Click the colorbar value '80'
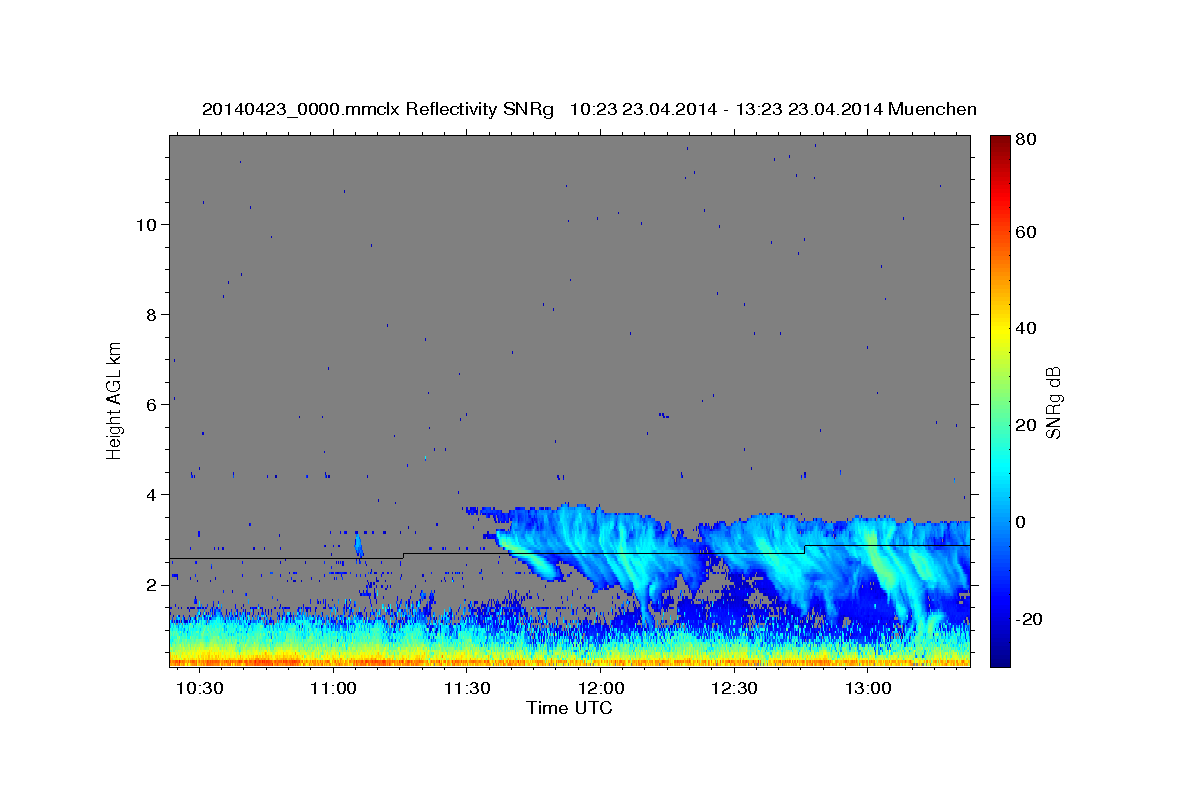Screen dimensions: 1200x800 [x=1028, y=139]
